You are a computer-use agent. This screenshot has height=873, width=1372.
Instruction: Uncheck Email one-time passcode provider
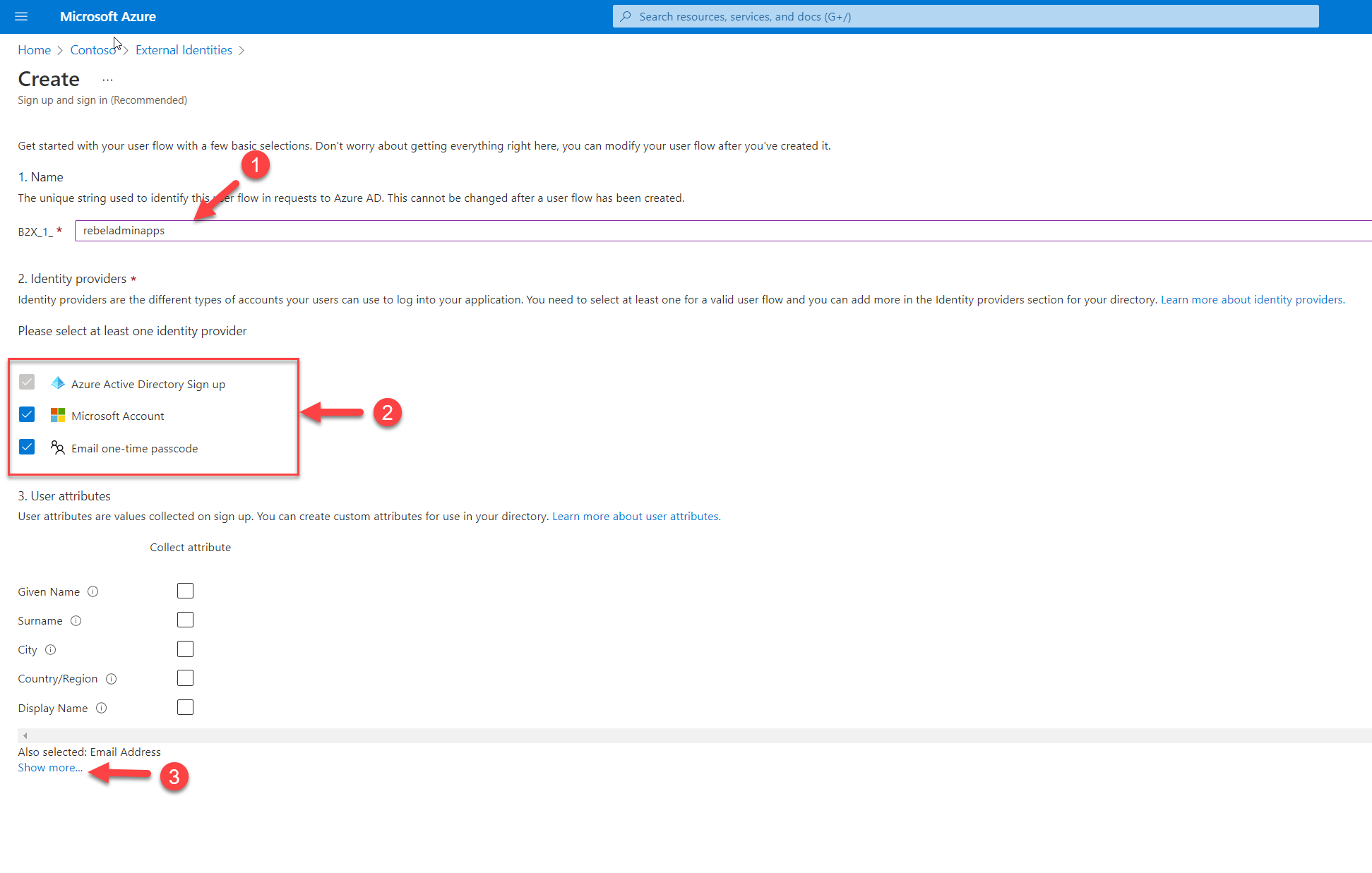[x=27, y=447]
